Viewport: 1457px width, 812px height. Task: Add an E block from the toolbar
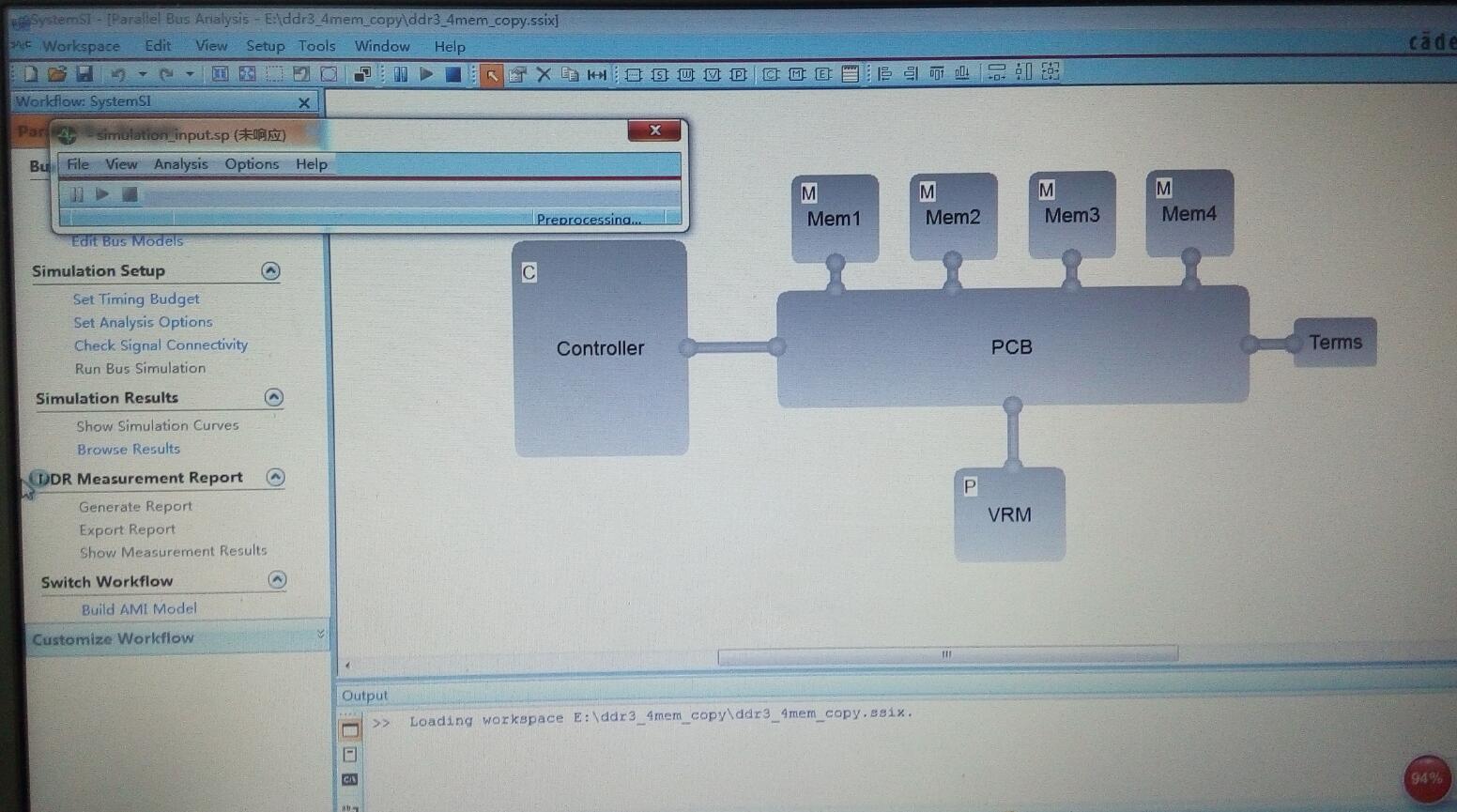tap(823, 74)
